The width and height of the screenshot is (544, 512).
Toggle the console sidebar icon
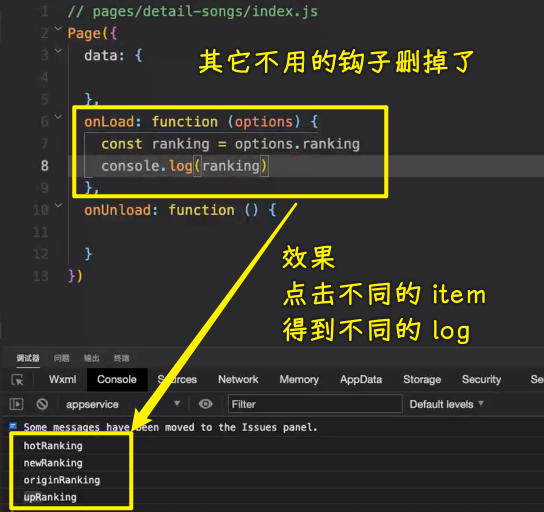[x=16, y=404]
